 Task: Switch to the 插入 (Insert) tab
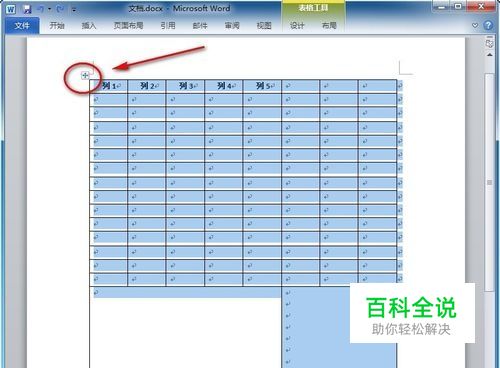tap(89, 25)
